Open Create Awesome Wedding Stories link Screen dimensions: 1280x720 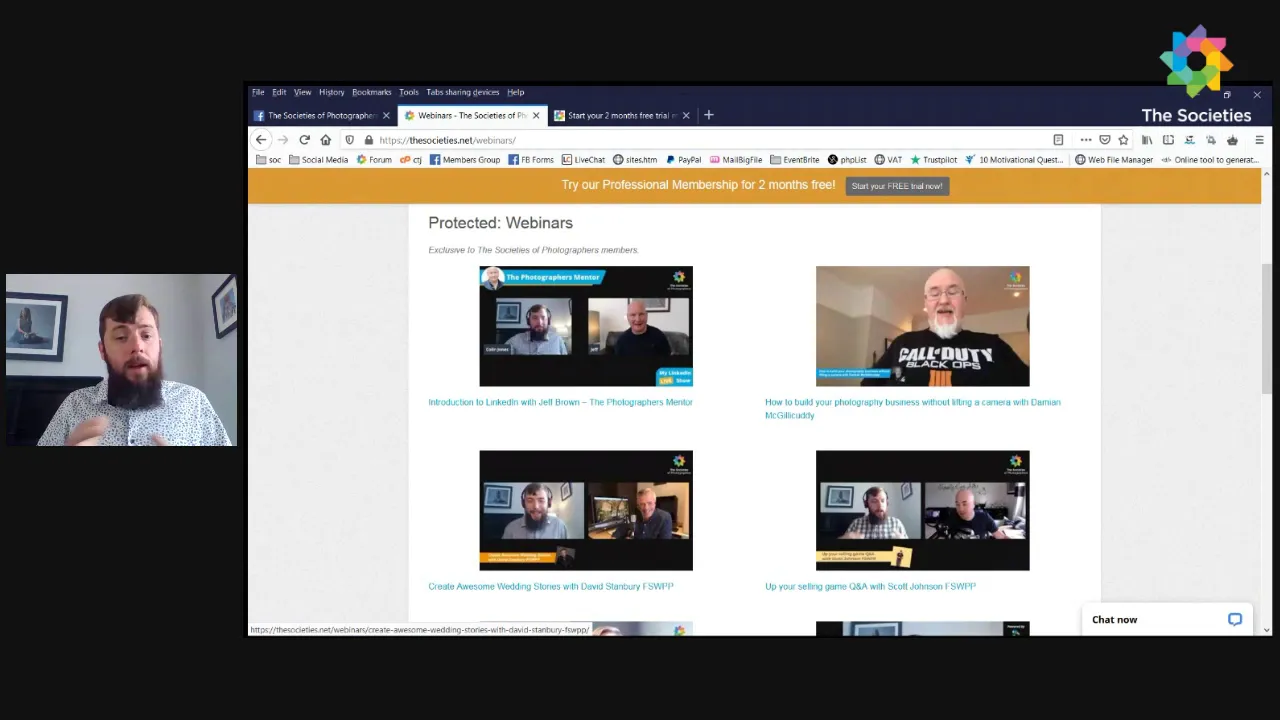click(x=551, y=586)
